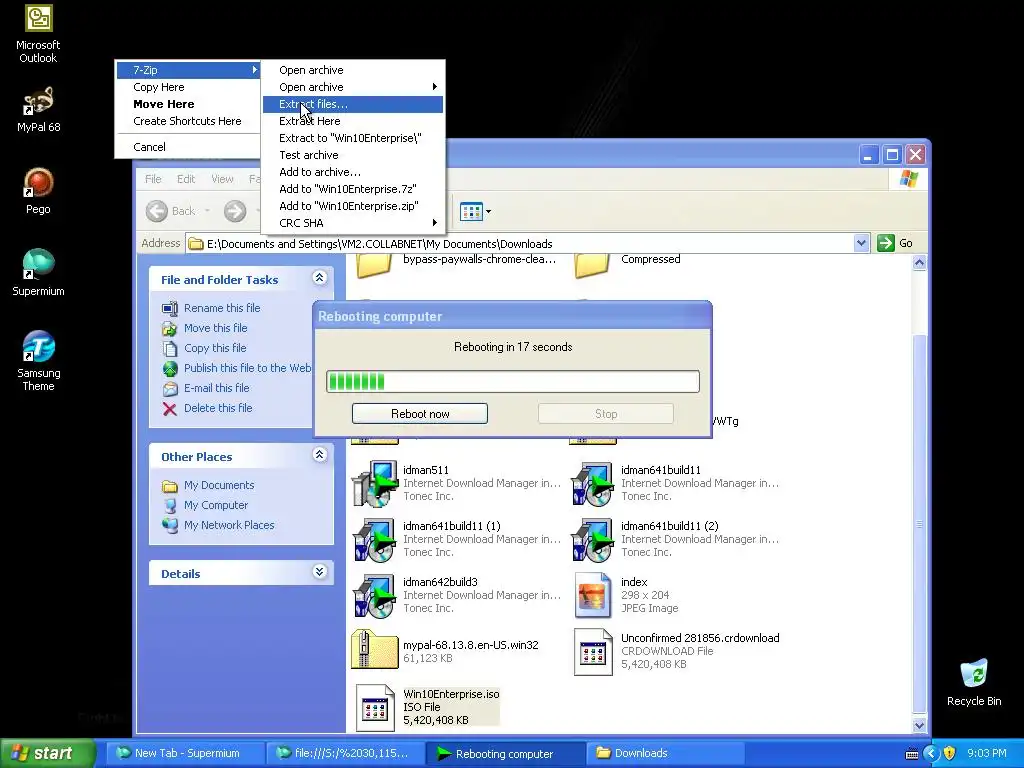
Task: Open My Documents in Other Places
Action: [x=219, y=485]
